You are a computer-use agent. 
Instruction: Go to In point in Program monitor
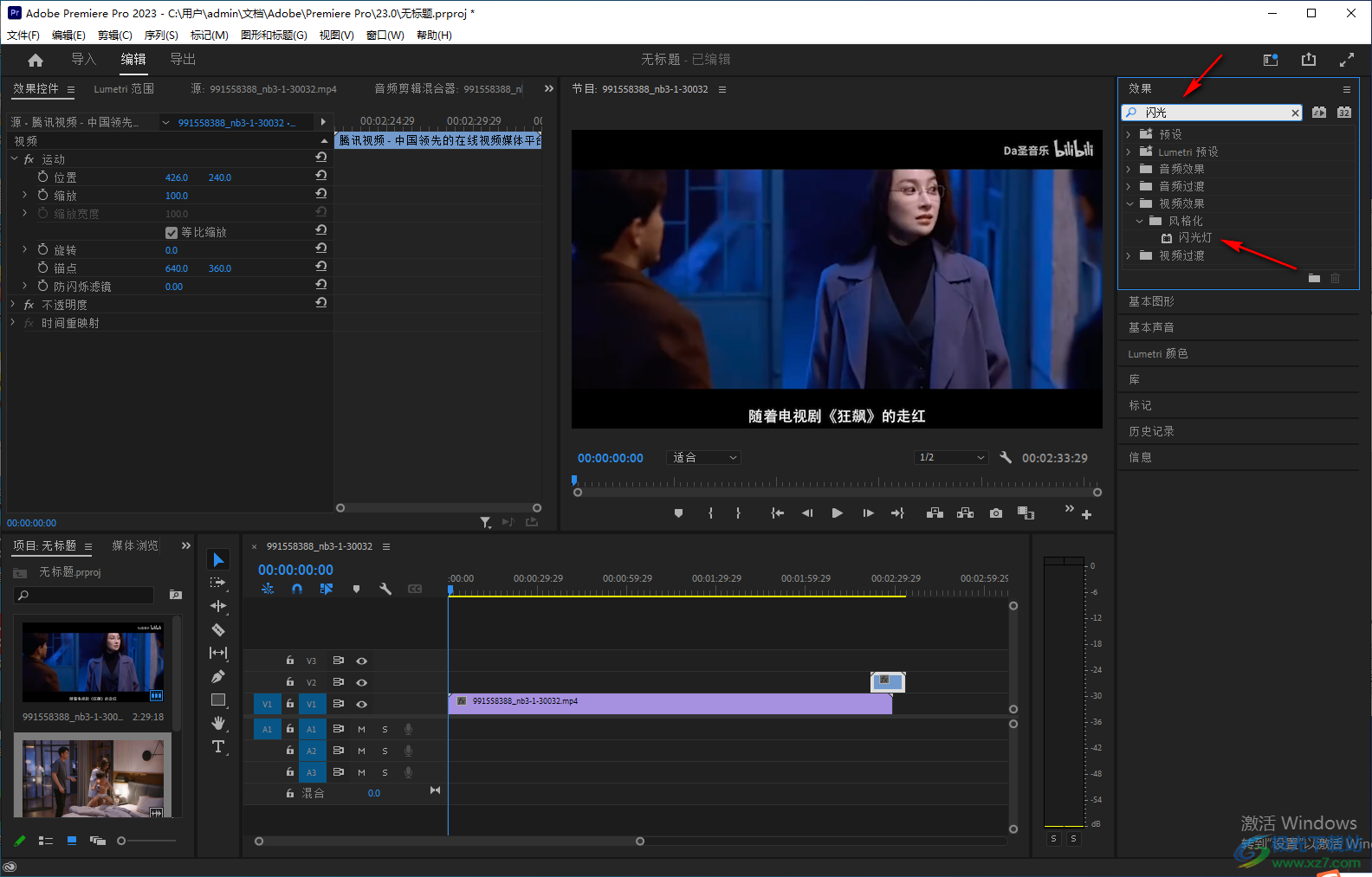click(x=778, y=513)
